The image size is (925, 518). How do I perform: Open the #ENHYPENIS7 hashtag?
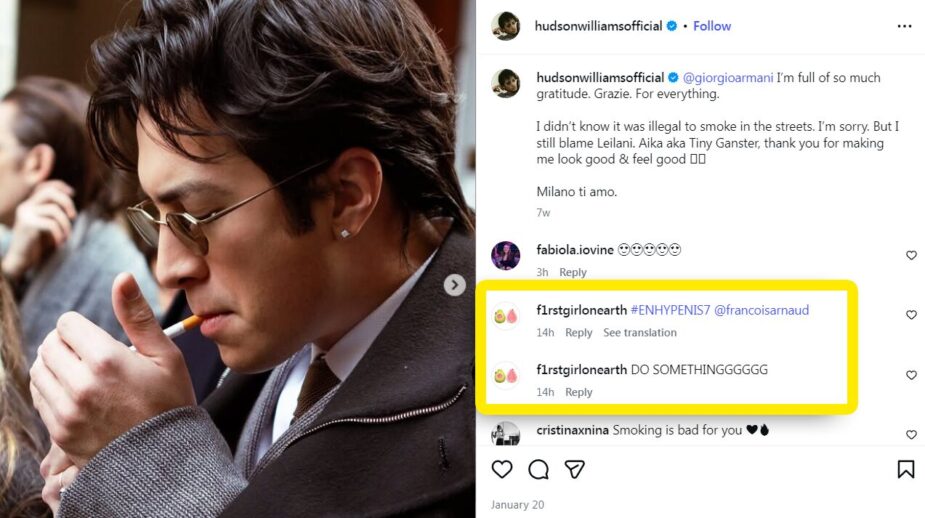670,310
